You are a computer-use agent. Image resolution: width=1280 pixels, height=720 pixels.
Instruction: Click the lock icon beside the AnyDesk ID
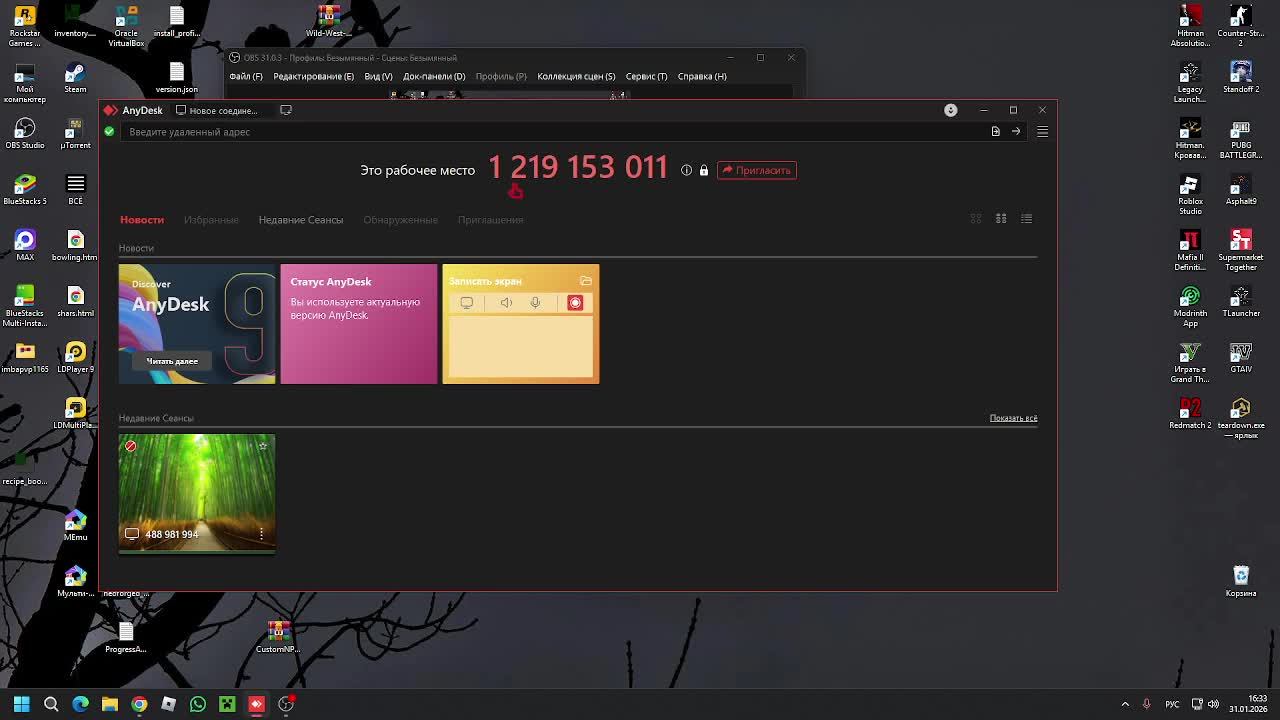click(704, 170)
